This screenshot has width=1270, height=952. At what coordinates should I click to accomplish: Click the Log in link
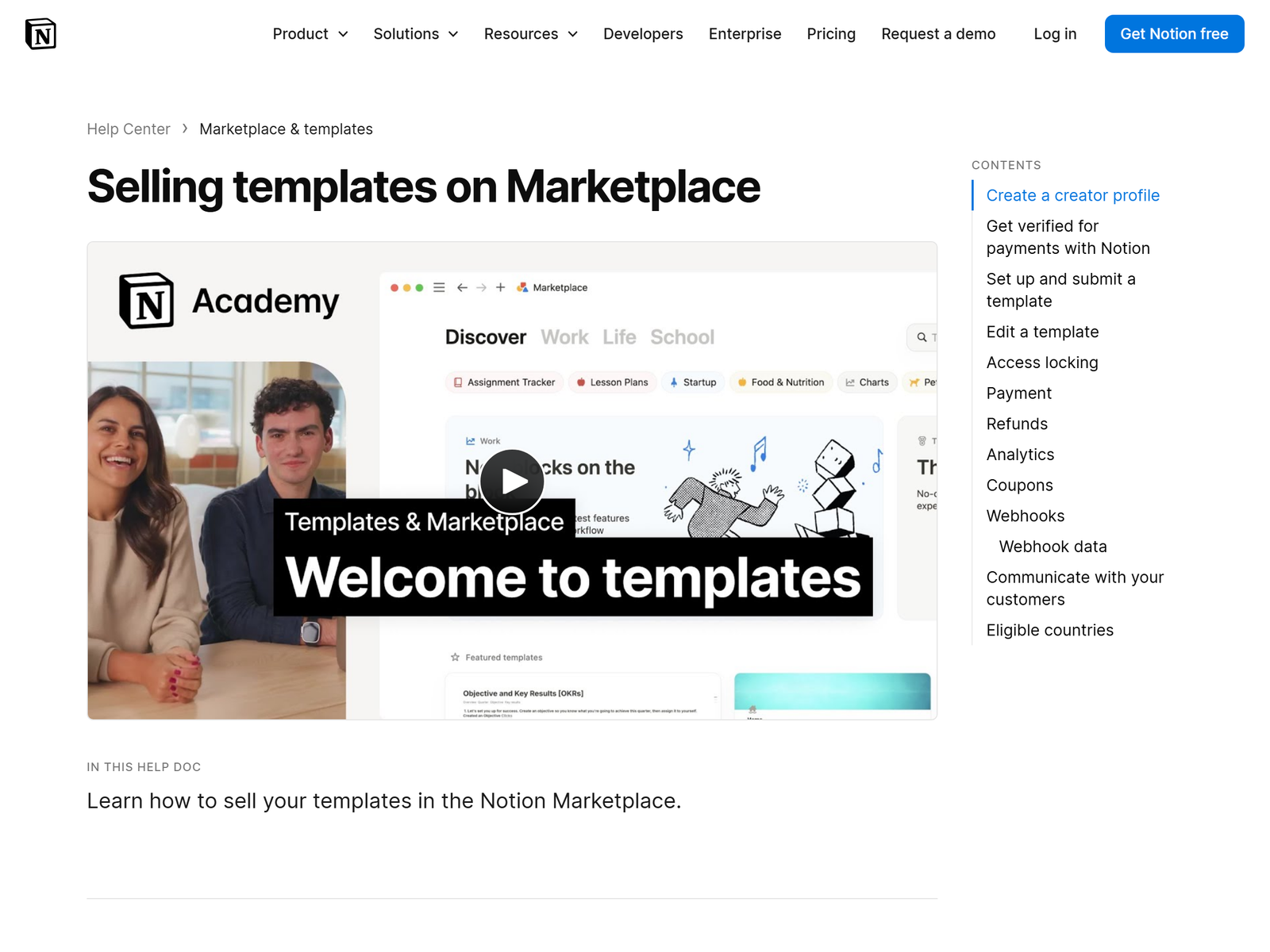tap(1055, 34)
